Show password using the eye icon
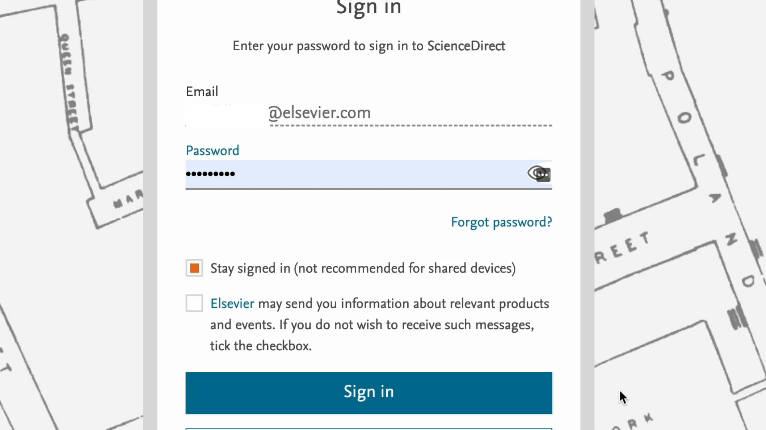The width and height of the screenshot is (766, 430). pyautogui.click(x=539, y=174)
